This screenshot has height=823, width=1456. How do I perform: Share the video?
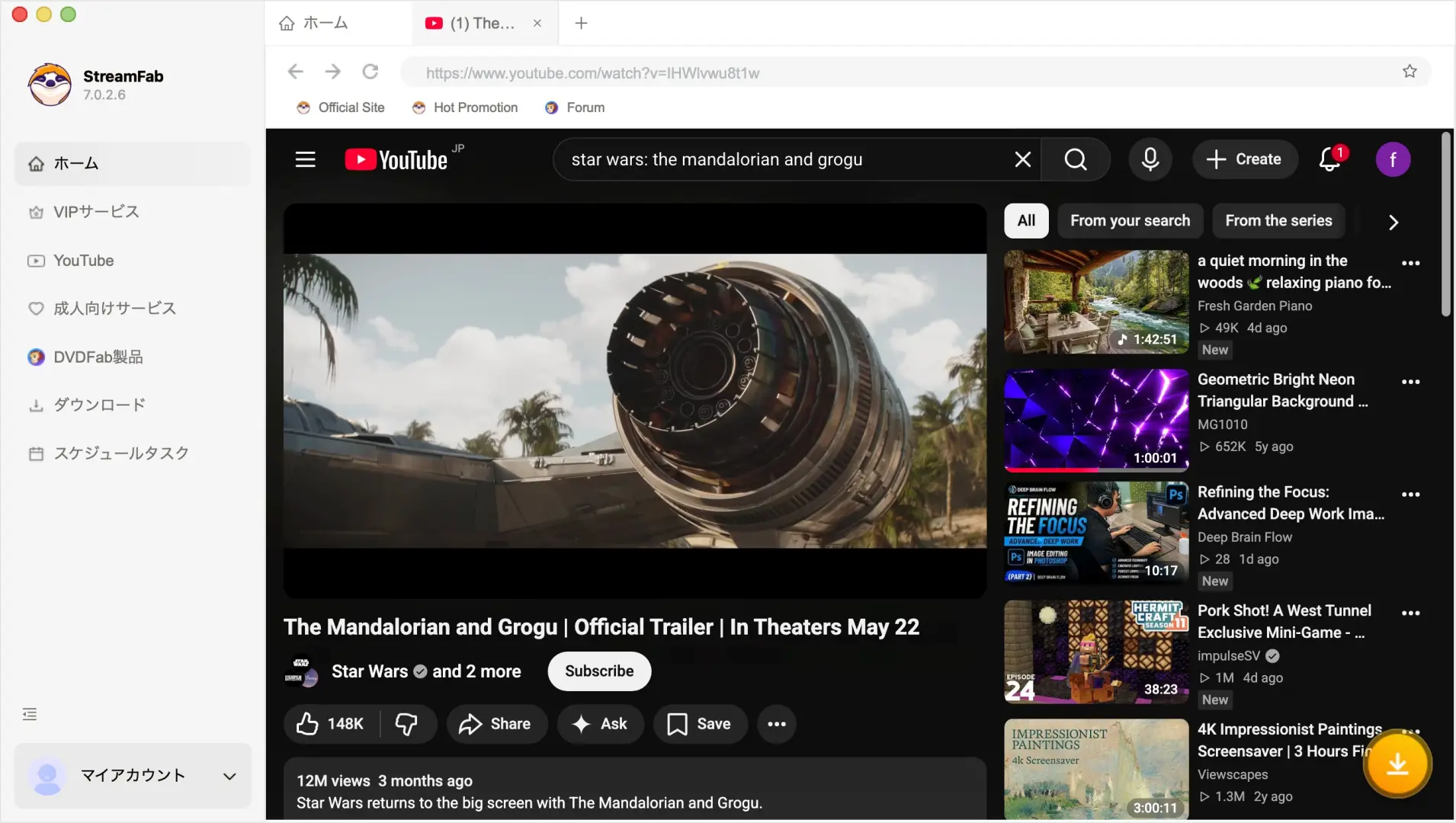496,724
